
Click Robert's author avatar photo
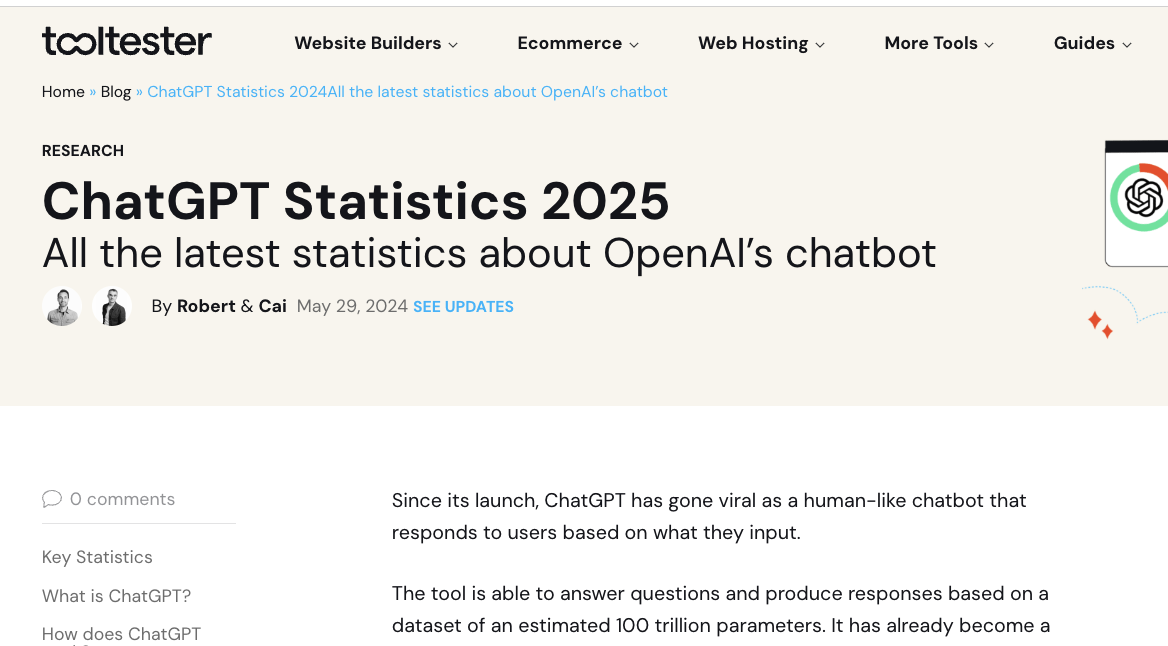point(62,306)
